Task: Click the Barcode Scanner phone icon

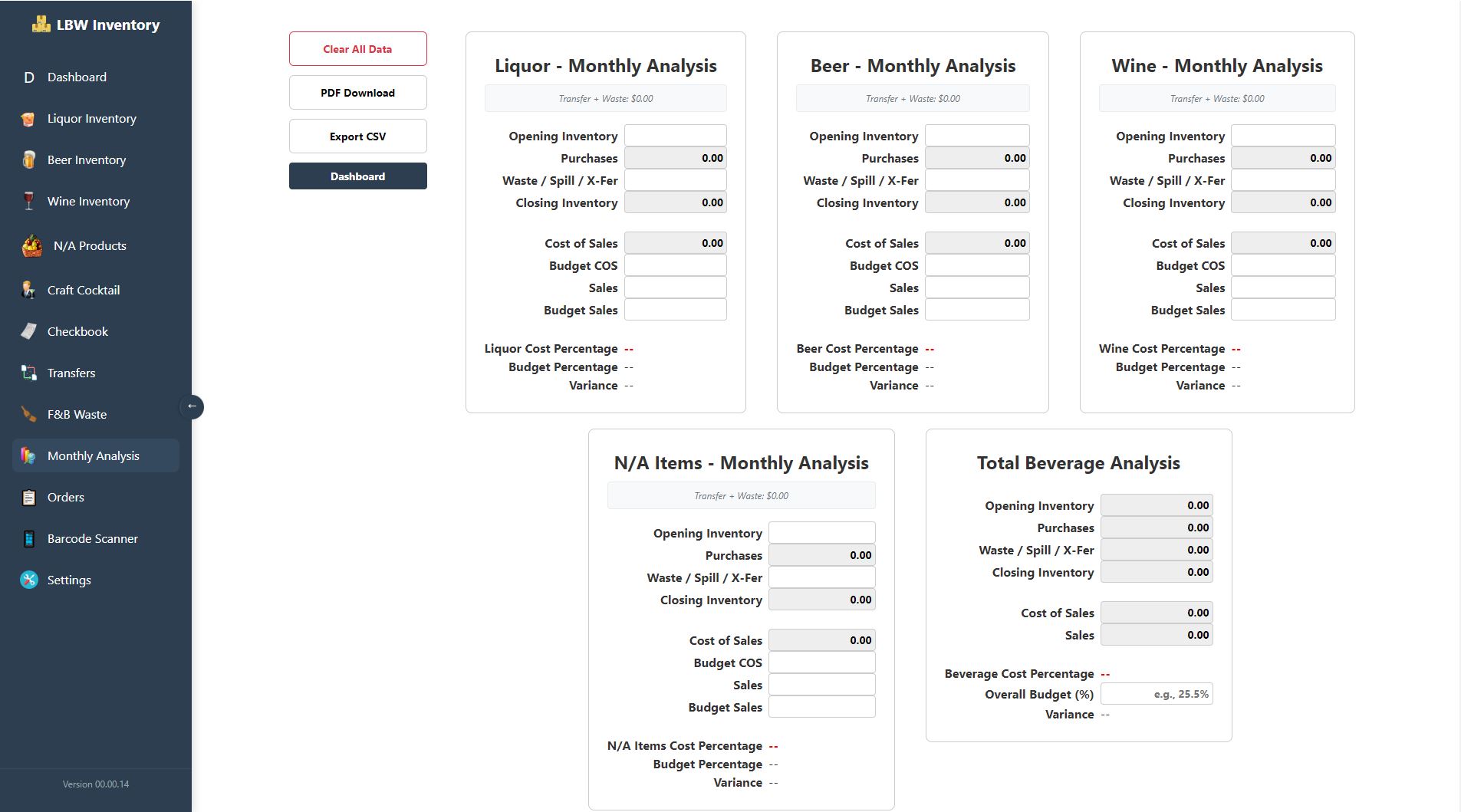Action: (x=28, y=539)
